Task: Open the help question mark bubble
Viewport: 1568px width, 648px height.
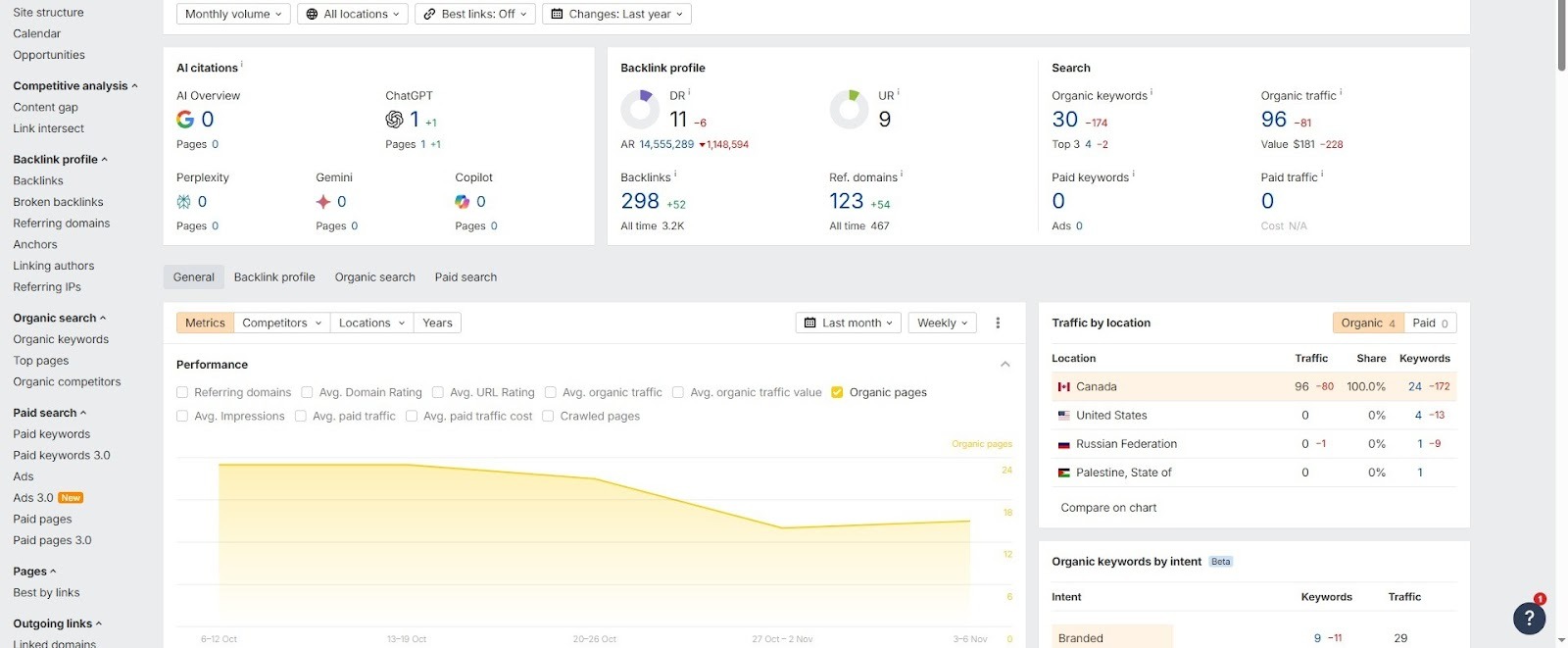Action: tap(1529, 619)
